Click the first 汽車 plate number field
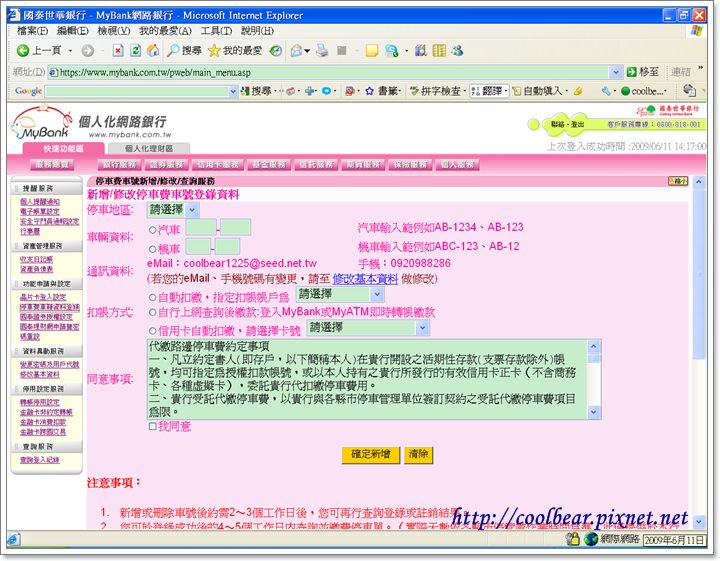 201,227
